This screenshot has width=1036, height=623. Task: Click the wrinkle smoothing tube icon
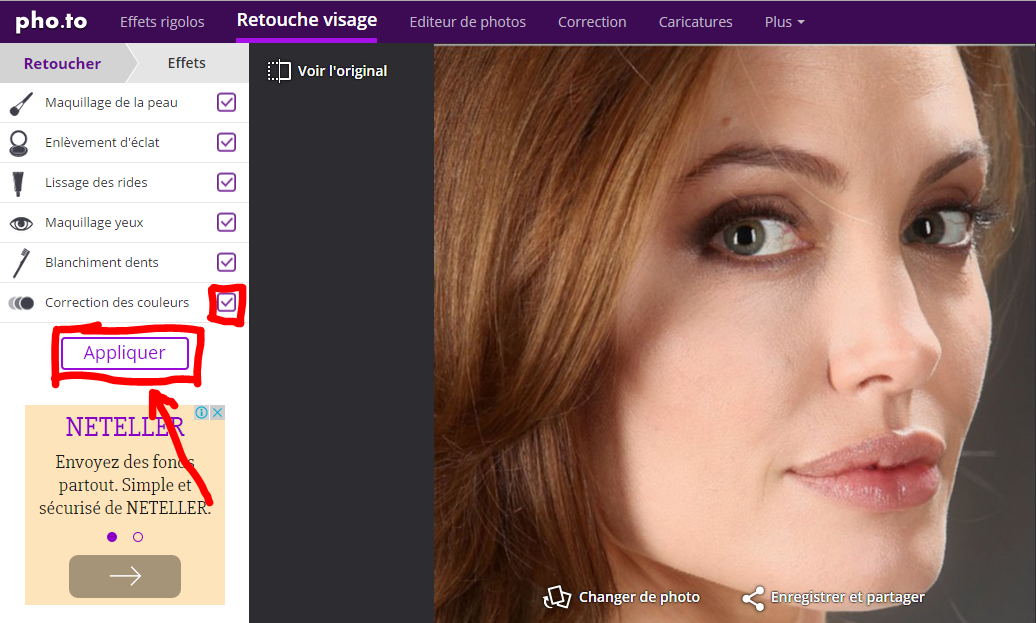tap(18, 183)
